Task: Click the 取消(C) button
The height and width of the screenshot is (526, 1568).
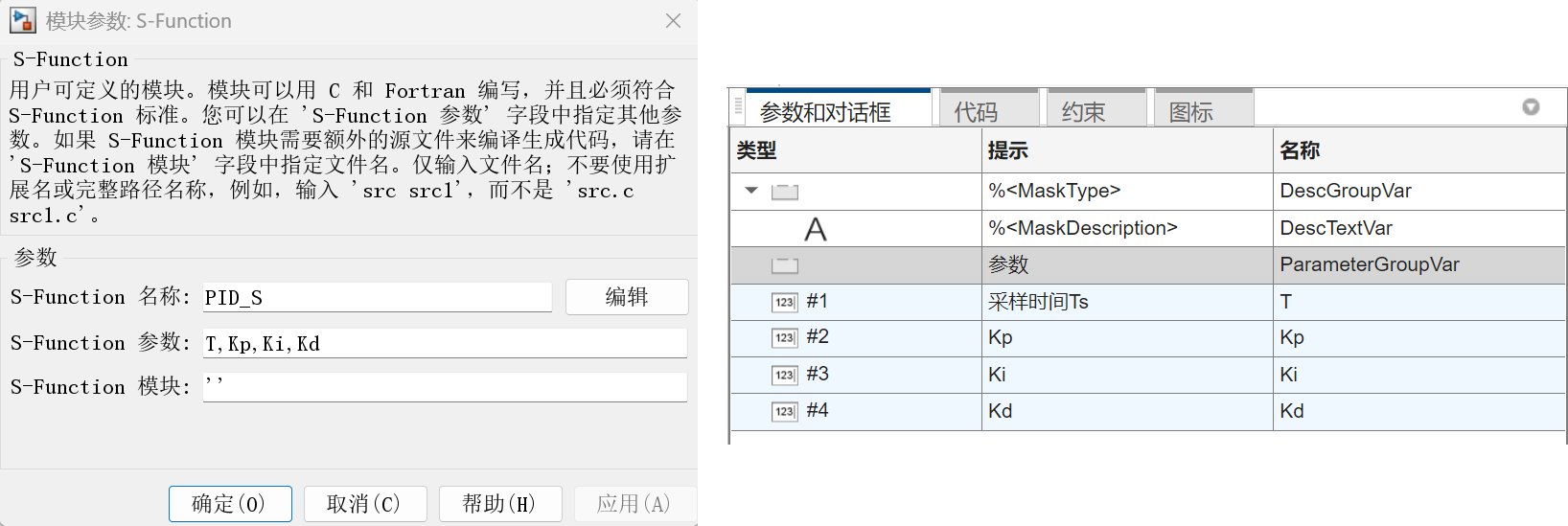Action: [x=363, y=504]
